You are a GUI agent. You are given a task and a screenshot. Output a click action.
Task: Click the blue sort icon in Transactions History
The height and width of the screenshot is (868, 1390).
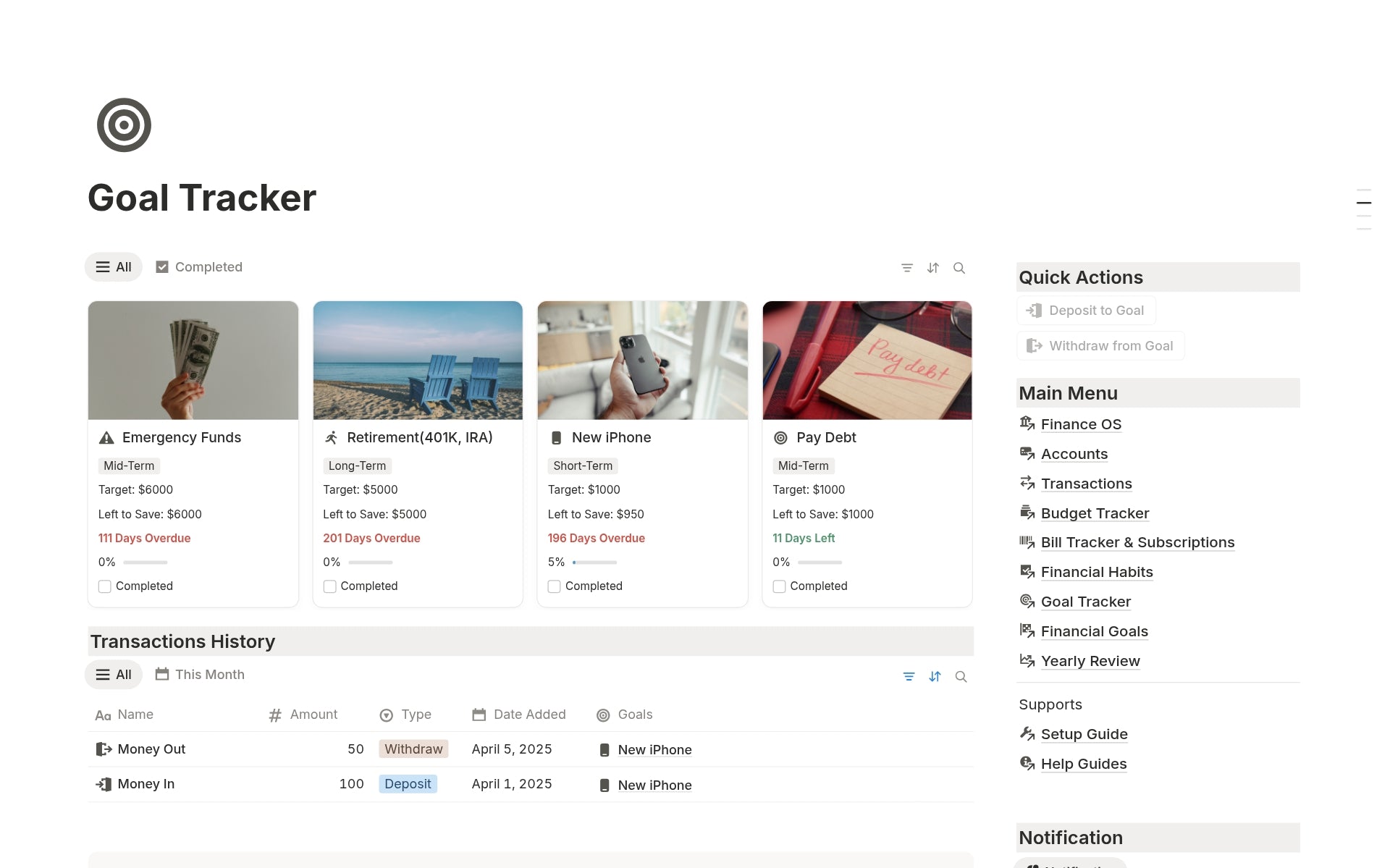coord(935,676)
